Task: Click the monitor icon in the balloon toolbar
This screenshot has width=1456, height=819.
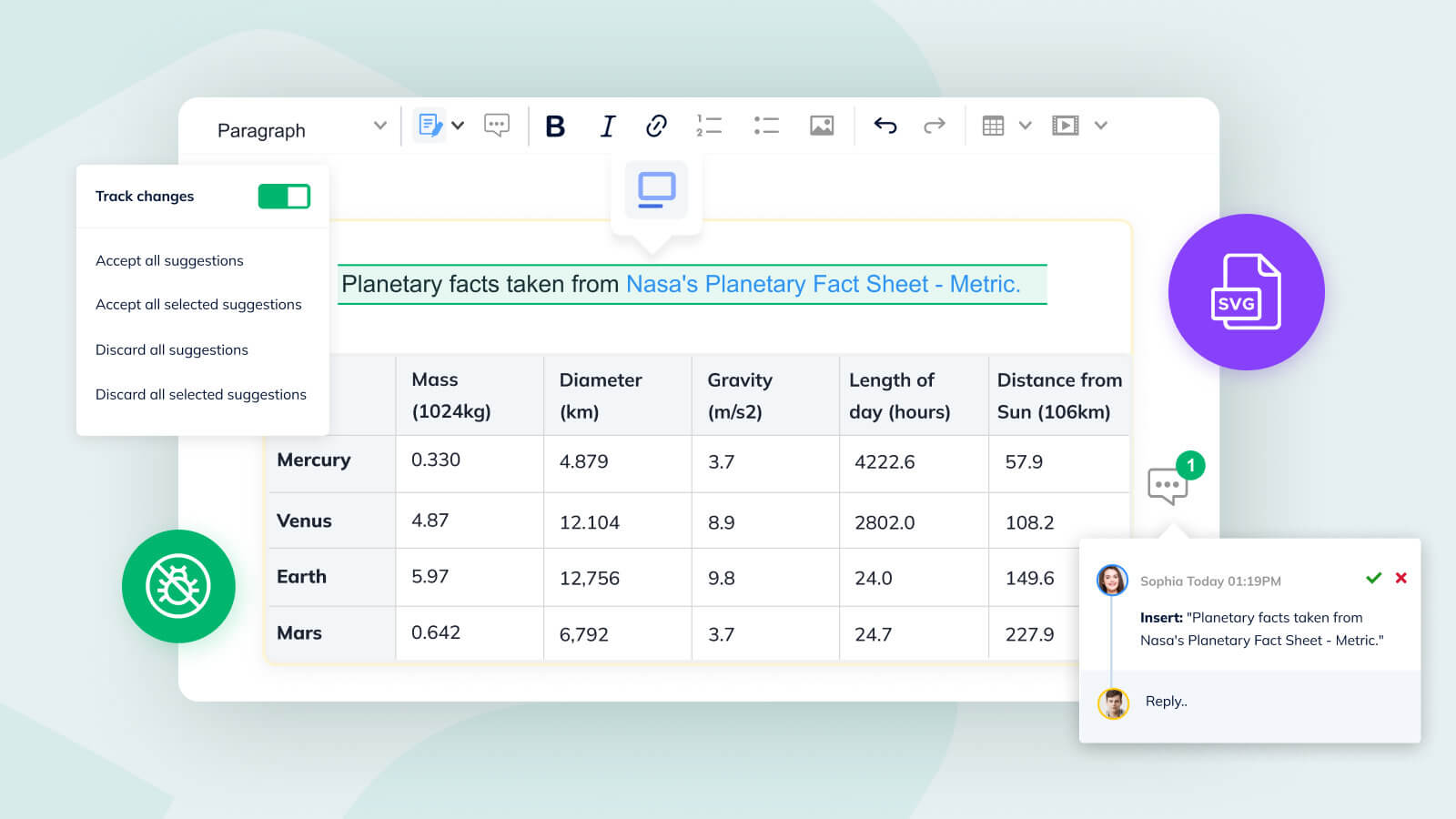Action: pos(656,189)
